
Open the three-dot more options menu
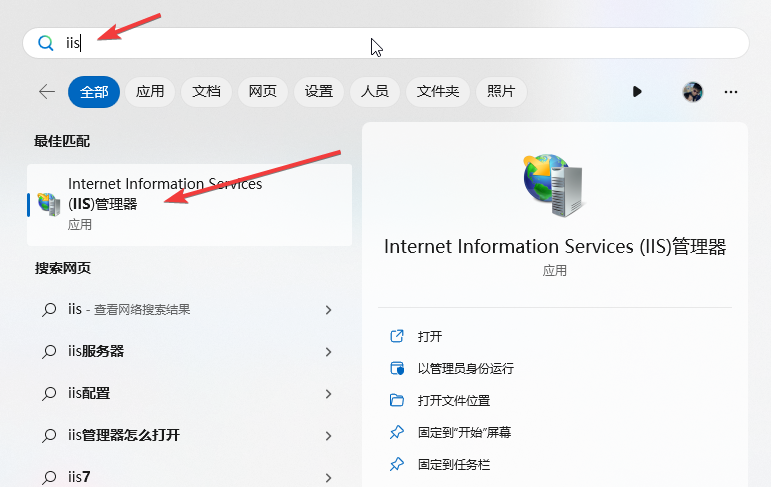(731, 91)
